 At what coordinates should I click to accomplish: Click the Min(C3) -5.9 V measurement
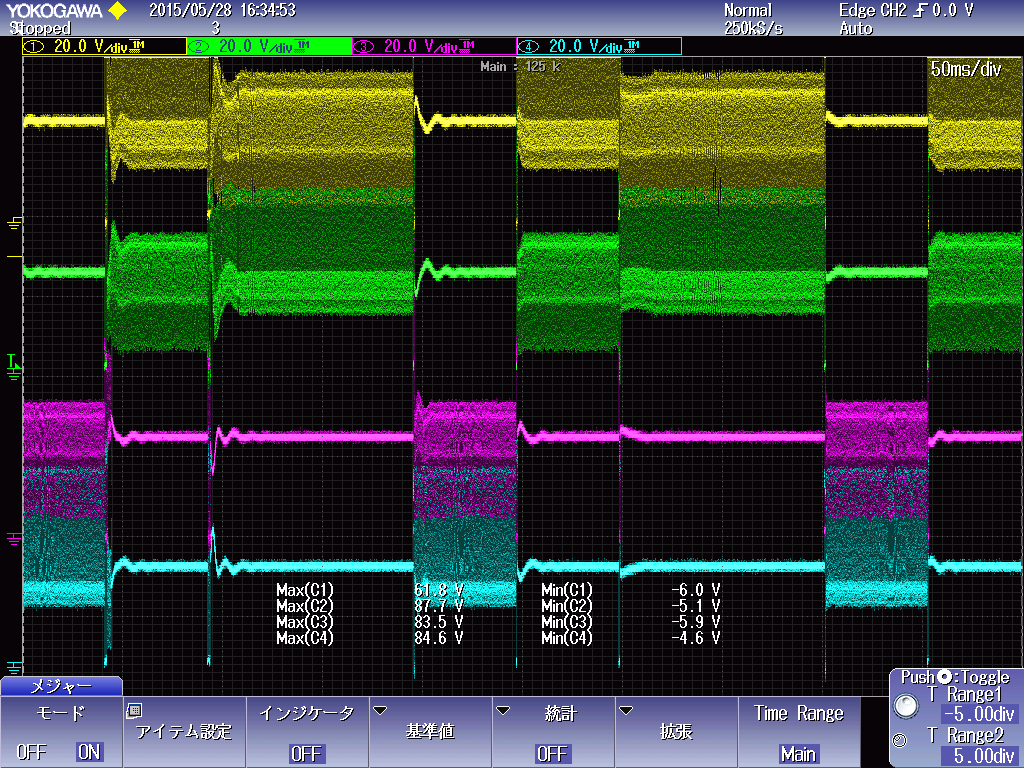[631, 622]
